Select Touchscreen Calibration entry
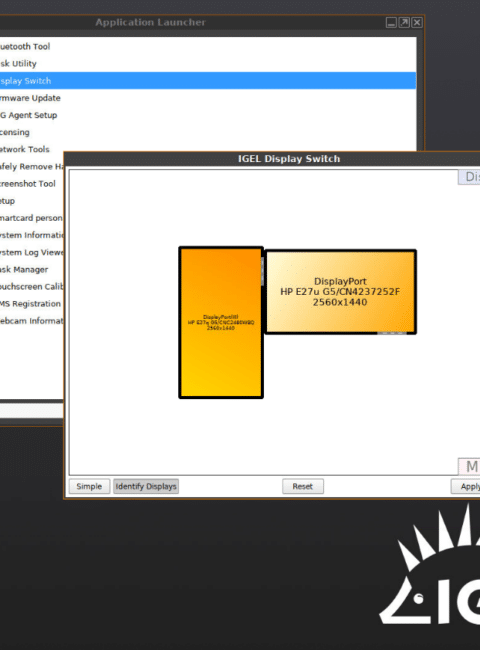Image resolution: width=480 pixels, height=650 pixels. 32,286
